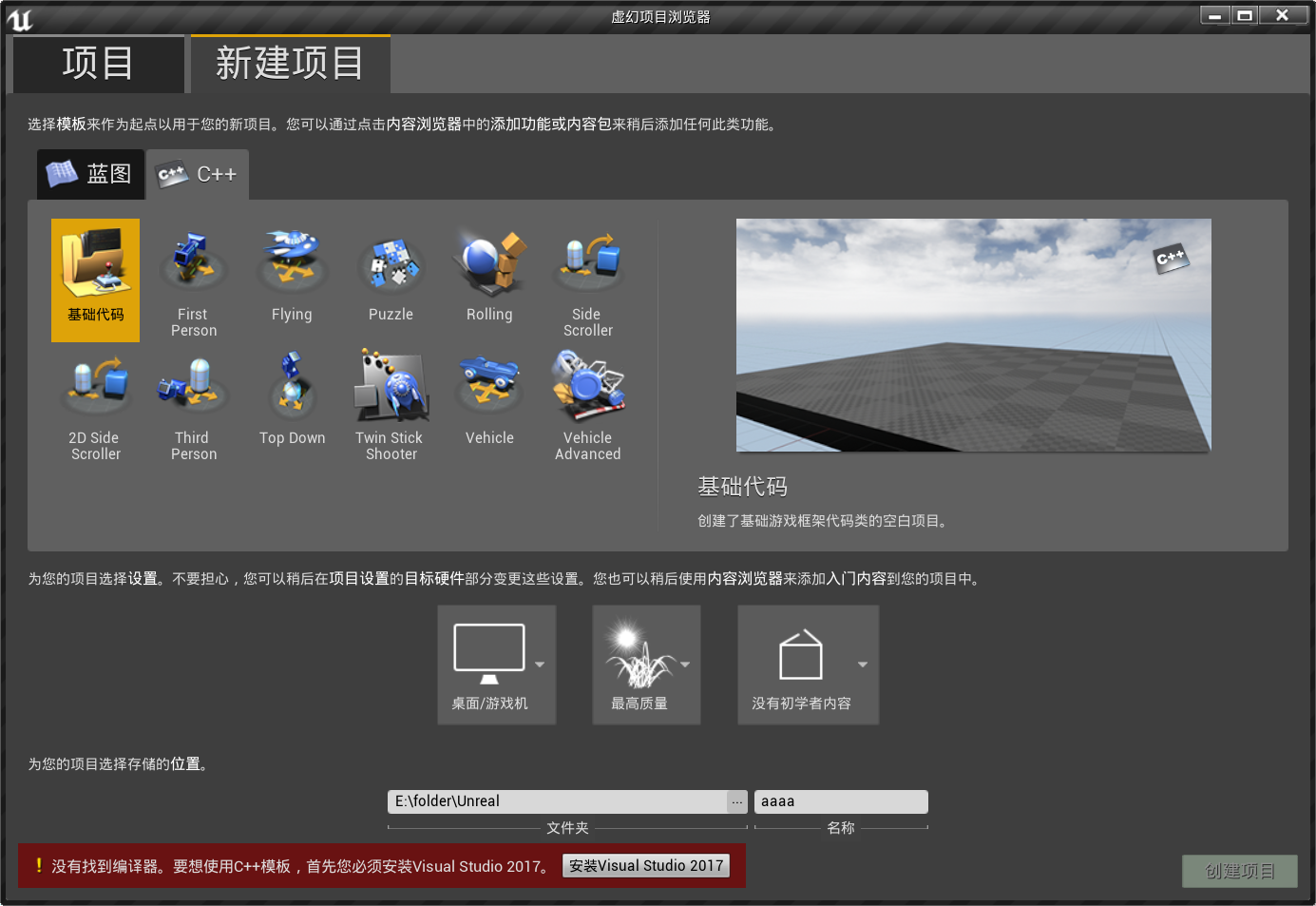Open the 新建项目 tab
Viewport: 1316px width, 906px height.
click(291, 65)
